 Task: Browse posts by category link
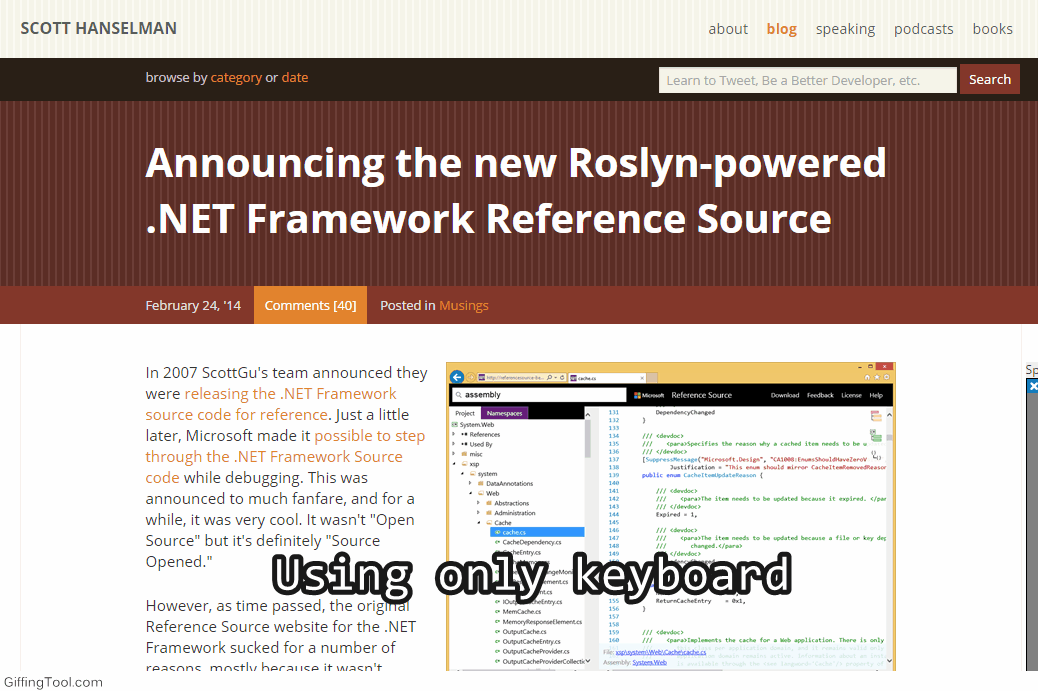pyautogui.click(x=236, y=77)
